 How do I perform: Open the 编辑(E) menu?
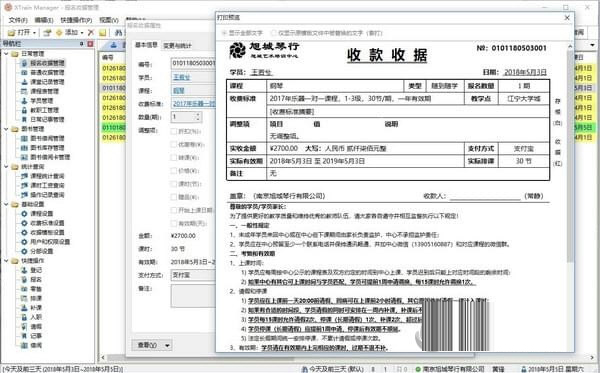pos(43,20)
